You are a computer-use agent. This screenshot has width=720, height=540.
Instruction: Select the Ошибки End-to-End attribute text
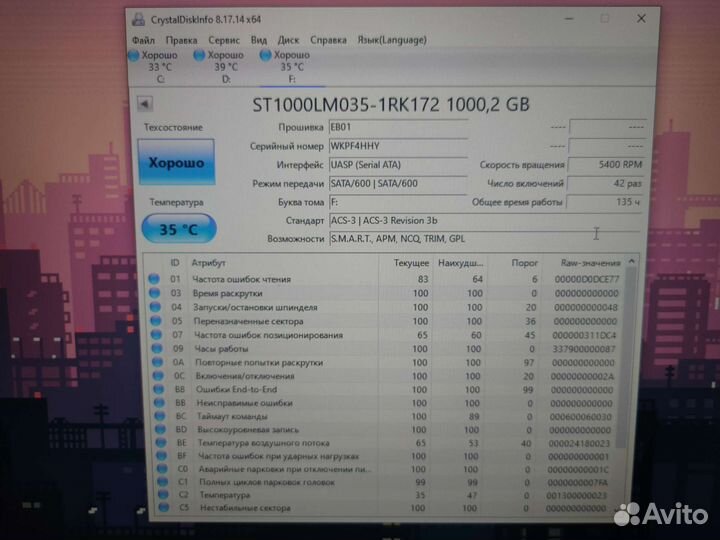click(236, 389)
